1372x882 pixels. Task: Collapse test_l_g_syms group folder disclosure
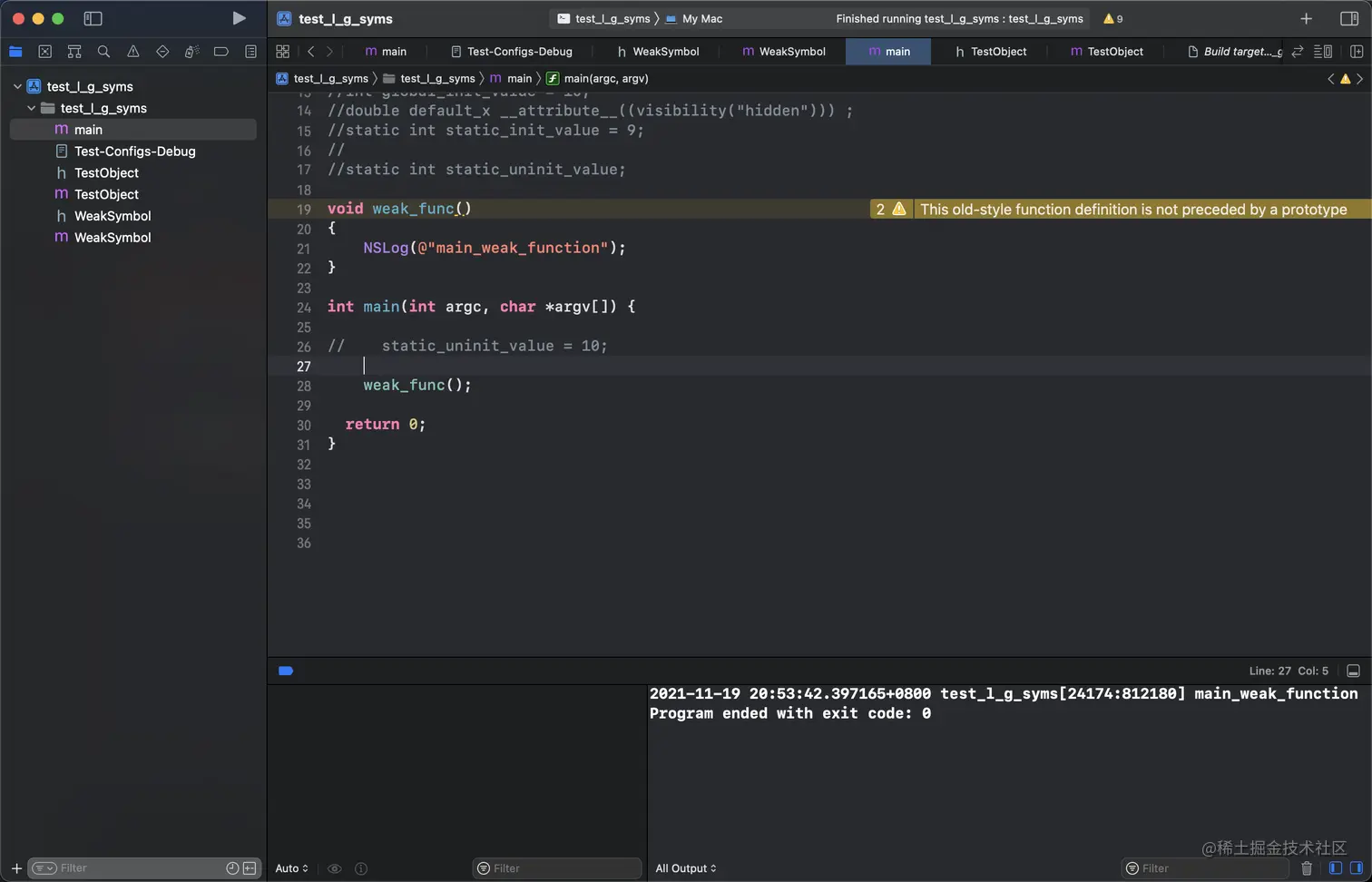click(x=31, y=108)
